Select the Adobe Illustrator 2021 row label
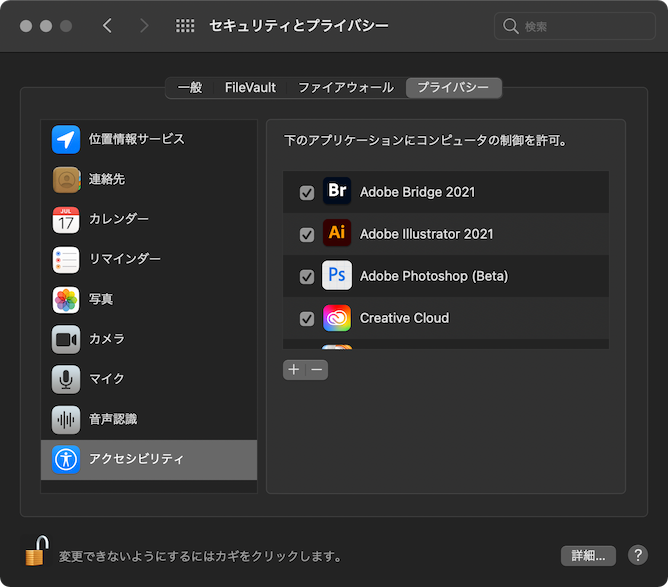Viewport: 668px width, 587px height. (426, 234)
